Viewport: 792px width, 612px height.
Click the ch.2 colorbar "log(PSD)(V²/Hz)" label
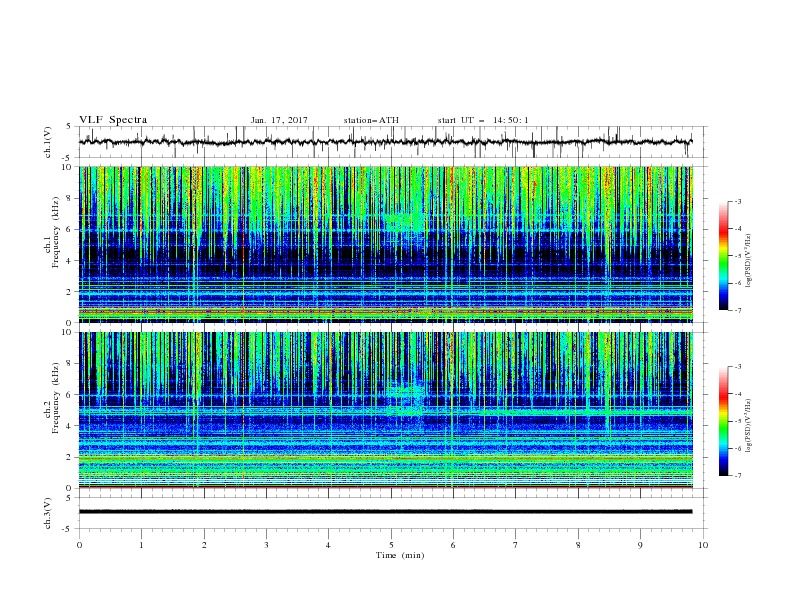[x=749, y=425]
